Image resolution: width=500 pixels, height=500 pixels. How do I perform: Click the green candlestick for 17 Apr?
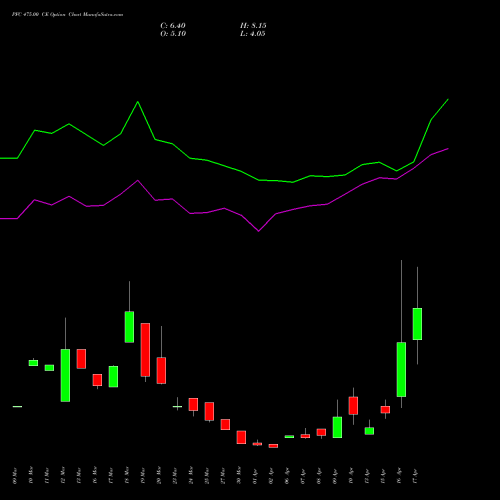click(417, 324)
